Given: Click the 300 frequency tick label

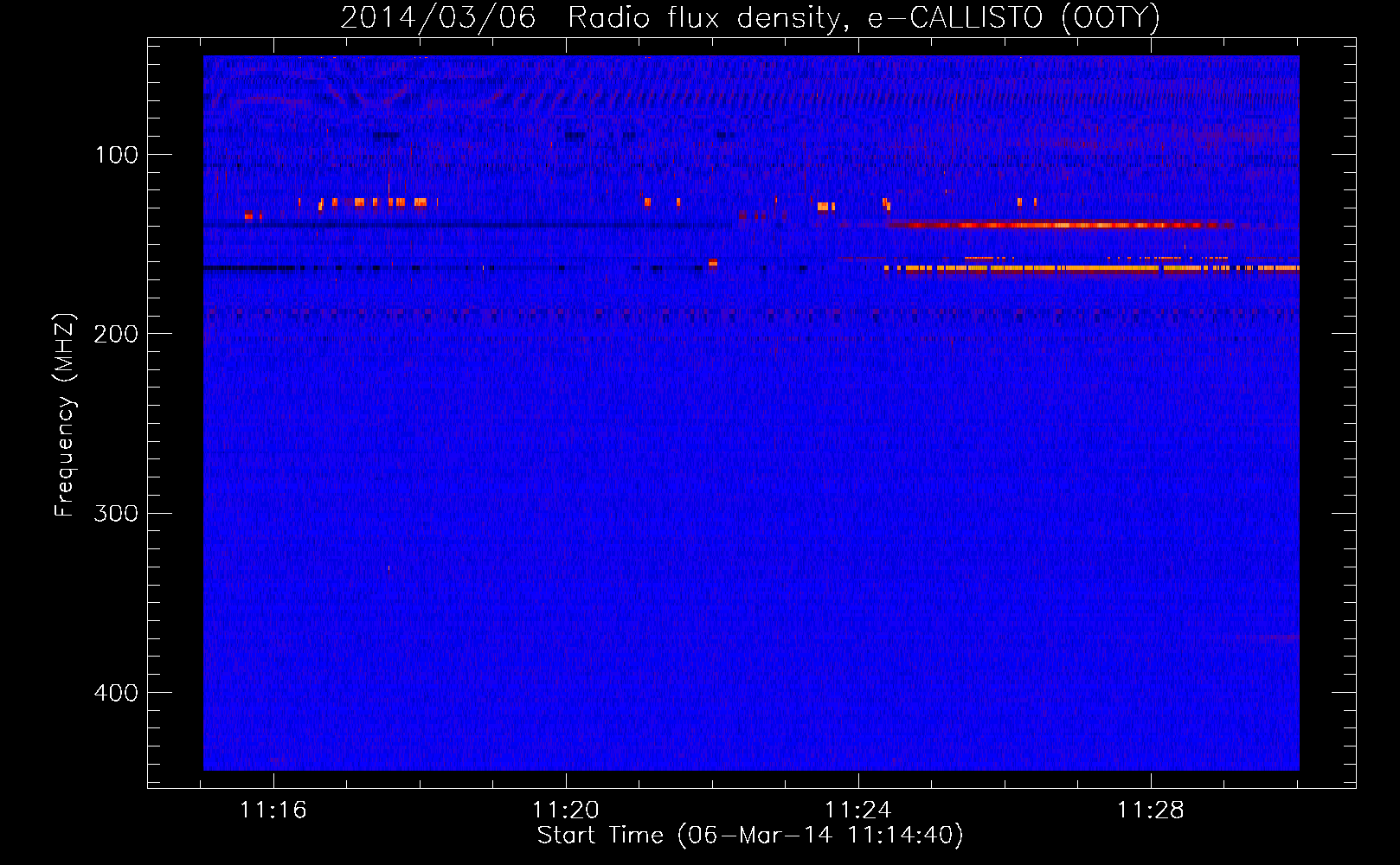Looking at the screenshot, I should [117, 513].
